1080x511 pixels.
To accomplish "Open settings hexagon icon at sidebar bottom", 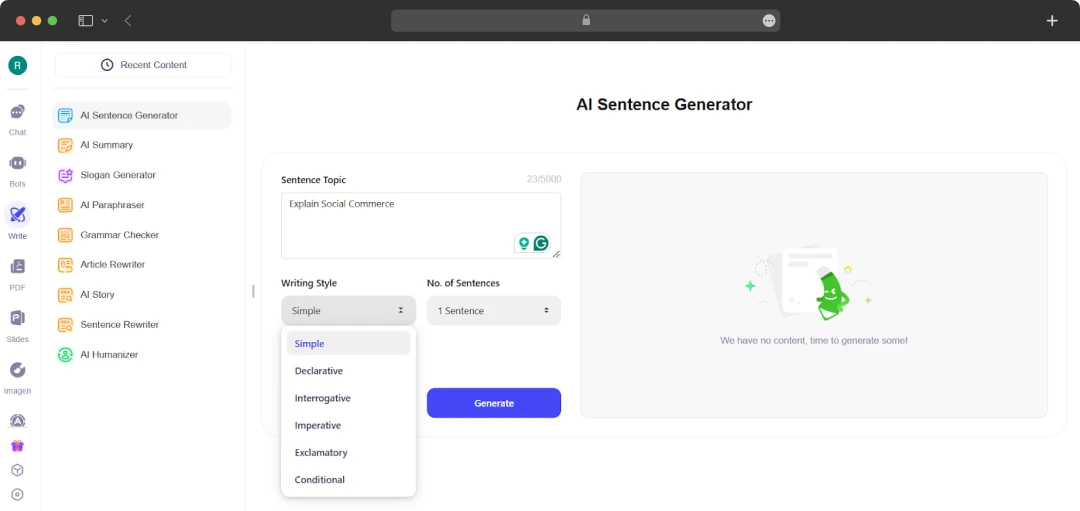I will [x=18, y=494].
